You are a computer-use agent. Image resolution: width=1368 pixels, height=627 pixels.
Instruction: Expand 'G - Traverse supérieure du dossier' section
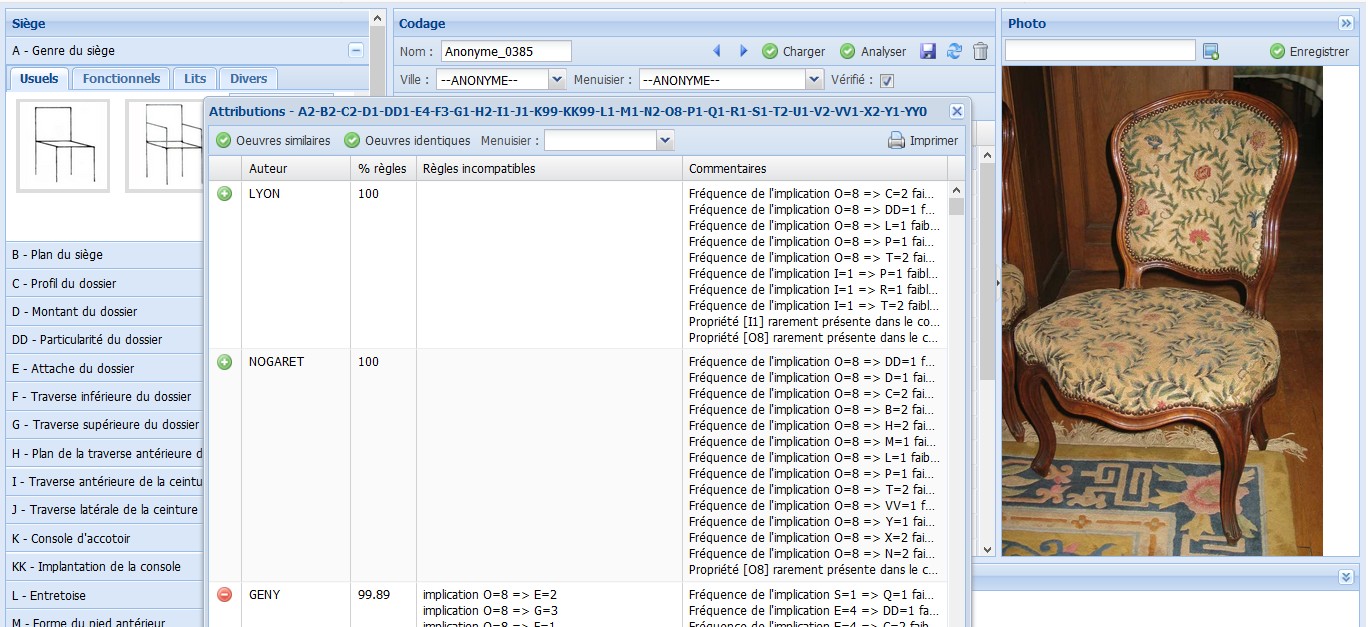pyautogui.click(x=104, y=425)
